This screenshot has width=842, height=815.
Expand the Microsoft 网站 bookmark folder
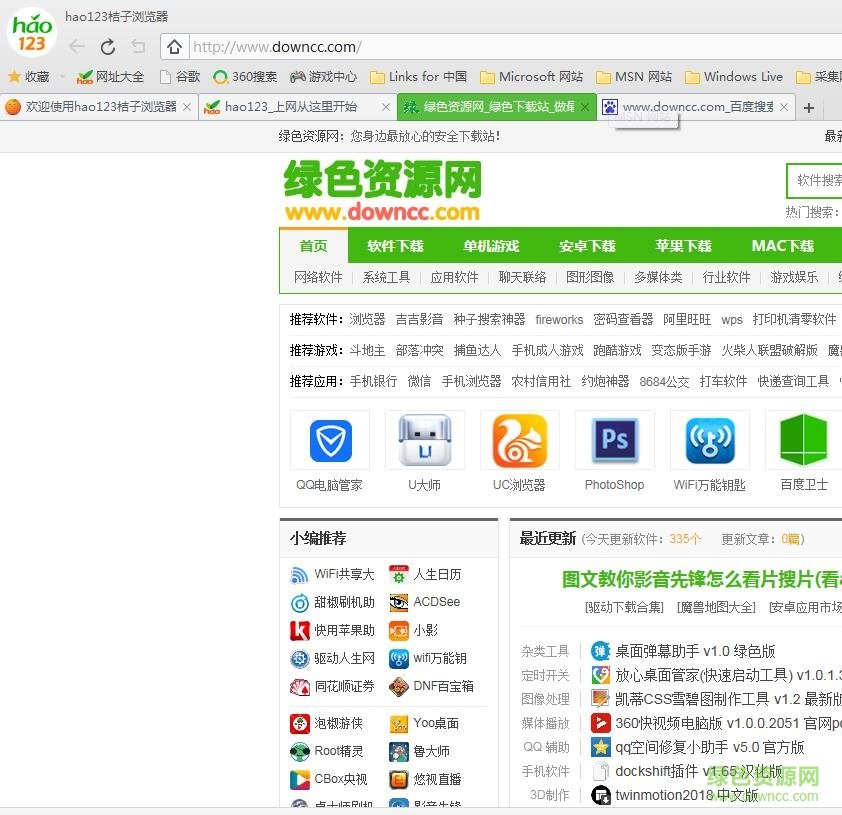coord(531,77)
